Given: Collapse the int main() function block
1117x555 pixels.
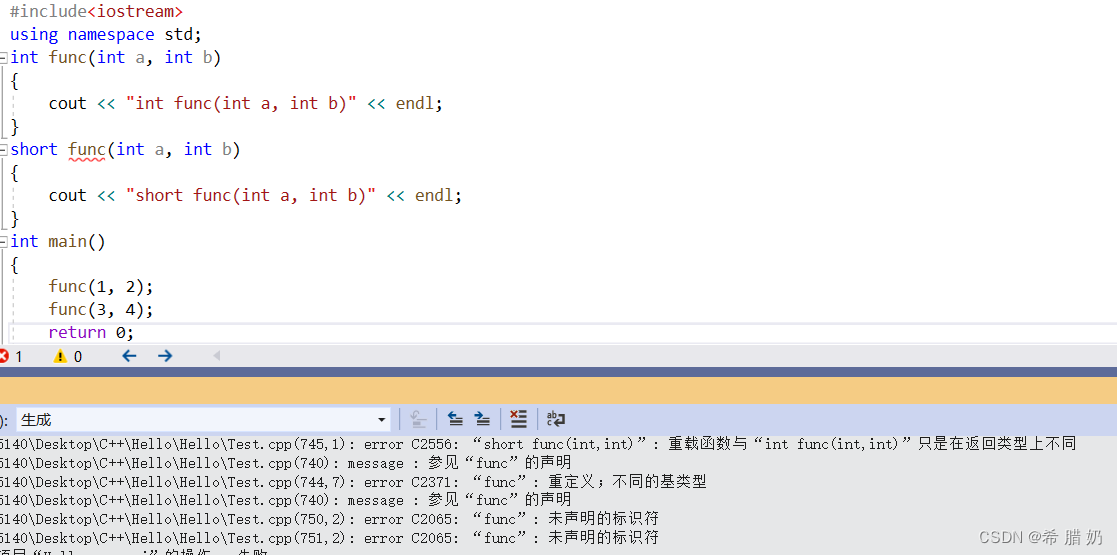Looking at the screenshot, I should click(x=4, y=242).
